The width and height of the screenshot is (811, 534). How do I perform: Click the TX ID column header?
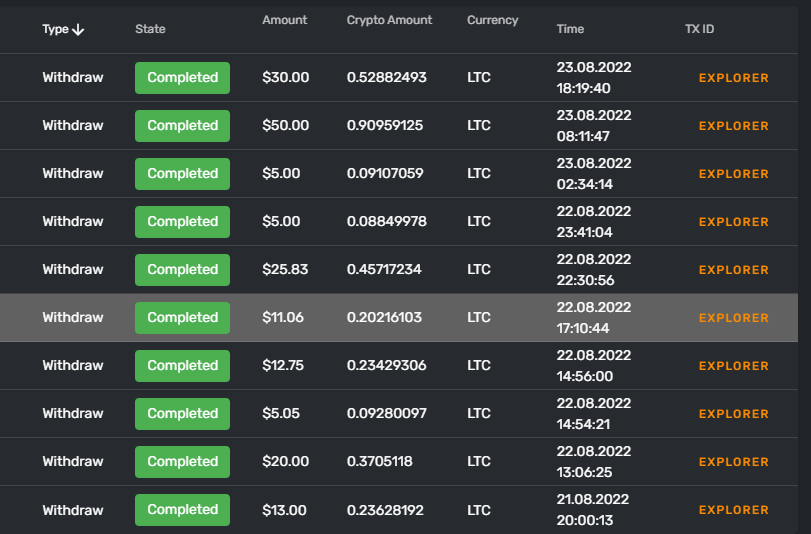(699, 29)
